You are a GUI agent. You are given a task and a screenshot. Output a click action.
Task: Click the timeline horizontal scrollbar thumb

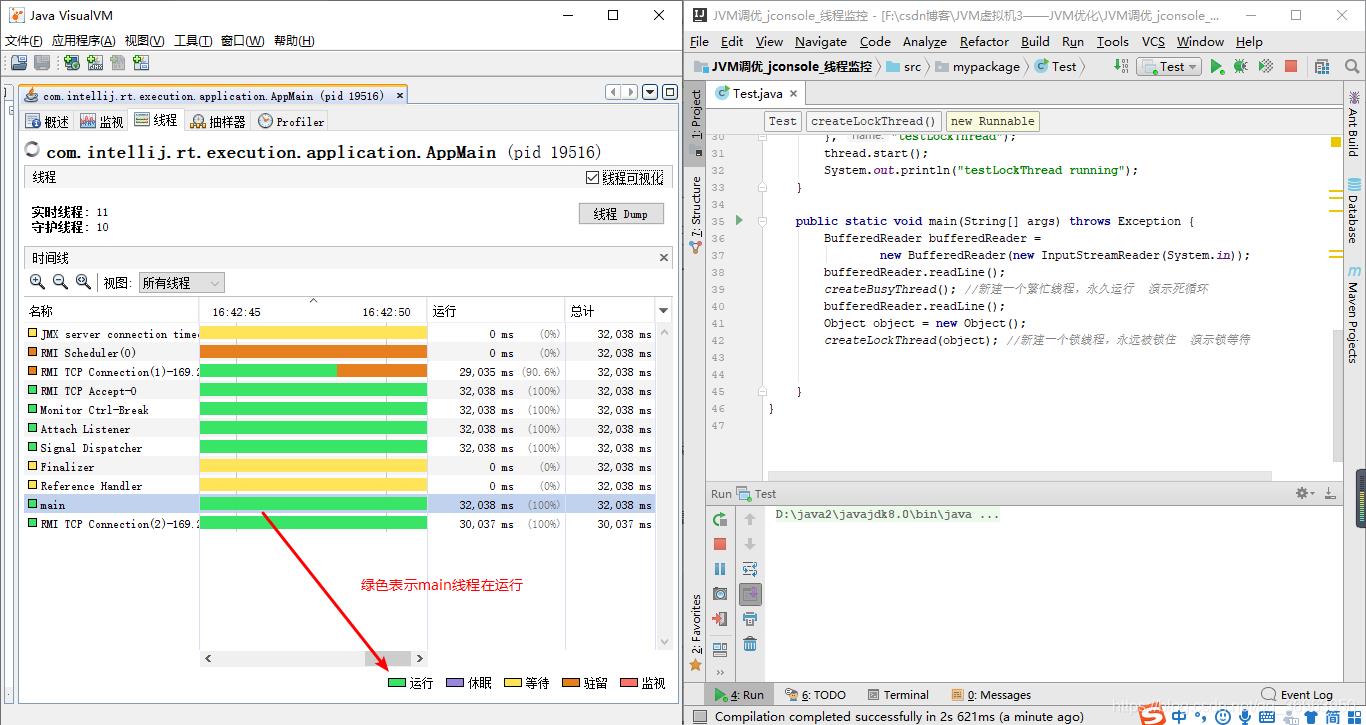(388, 659)
